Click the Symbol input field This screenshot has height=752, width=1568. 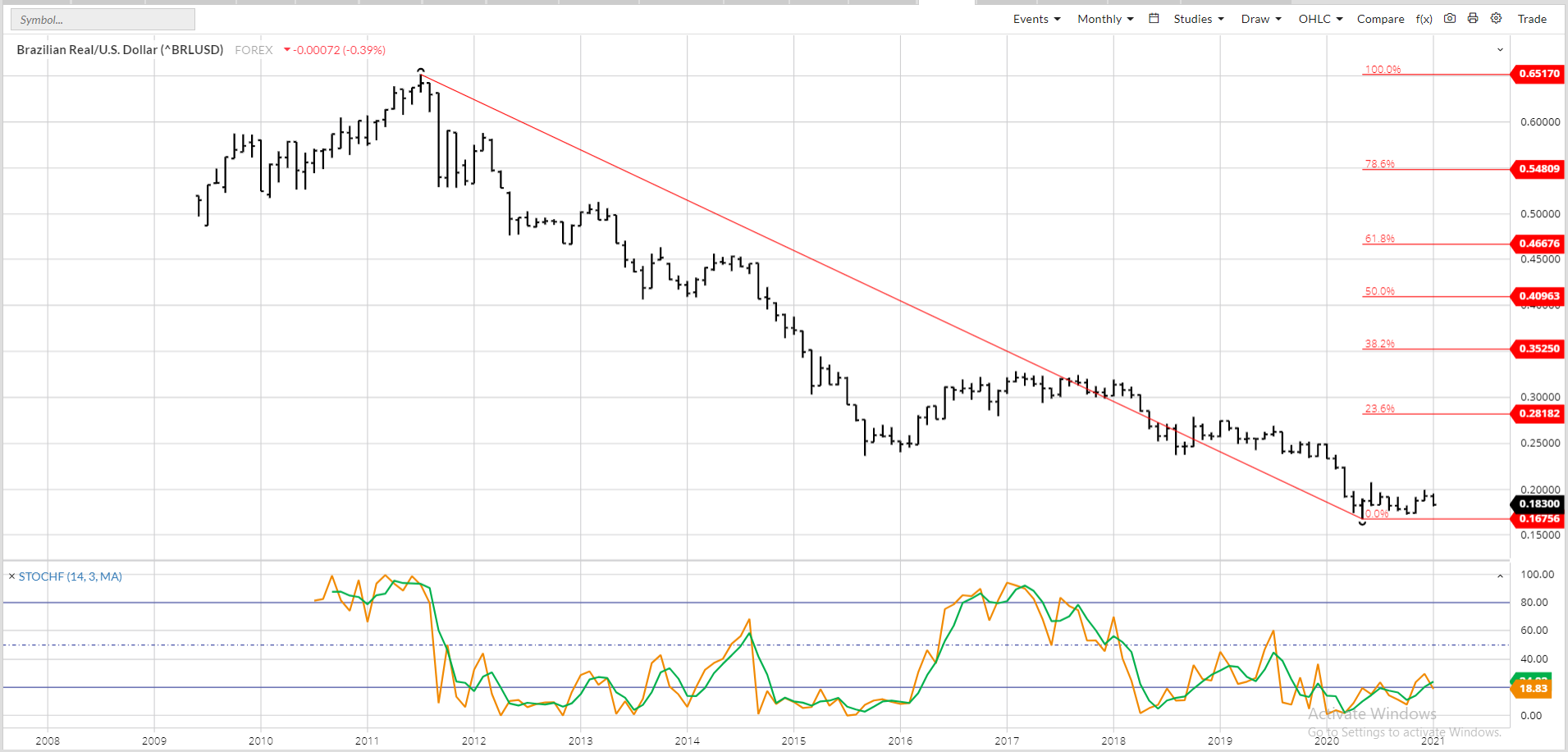pos(103,20)
